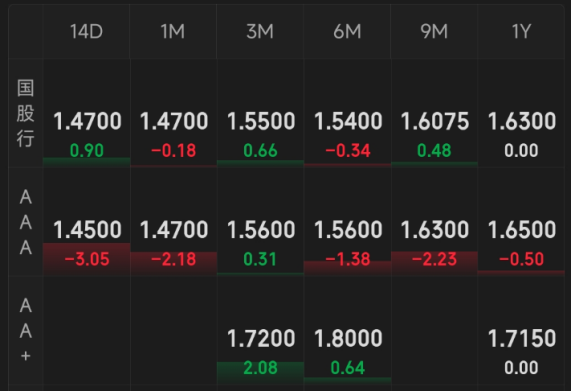This screenshot has height=391, width=572.
Task: Choose the 6M column header
Action: pyautogui.click(x=347, y=31)
